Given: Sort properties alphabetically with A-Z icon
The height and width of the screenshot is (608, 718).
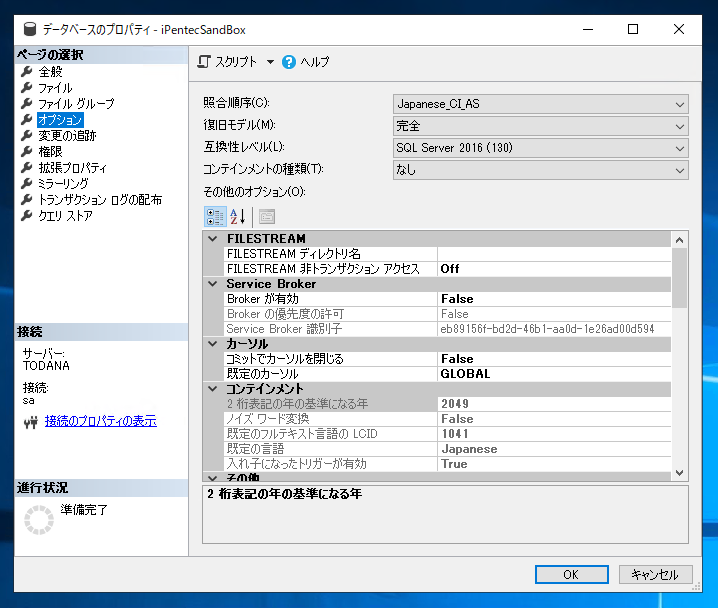Looking at the screenshot, I should pyautogui.click(x=238, y=217).
